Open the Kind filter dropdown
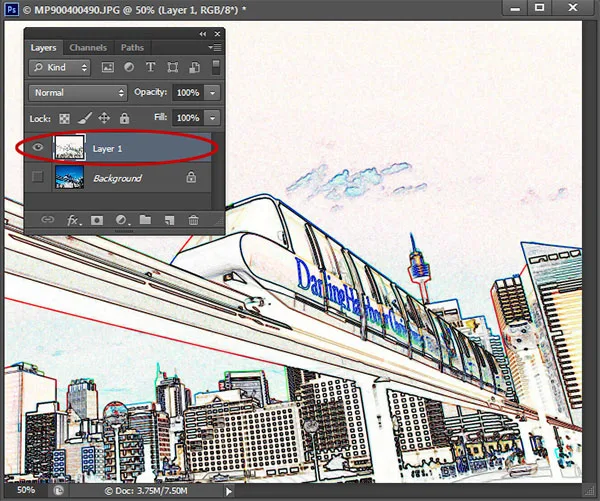600x501 pixels. pyautogui.click(x=59, y=68)
